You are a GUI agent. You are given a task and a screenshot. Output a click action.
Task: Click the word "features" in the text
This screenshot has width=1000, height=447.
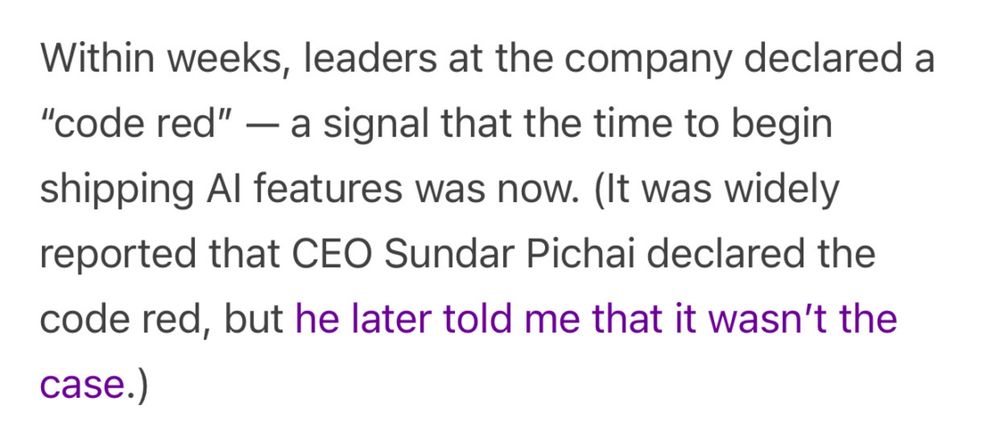click(x=327, y=189)
